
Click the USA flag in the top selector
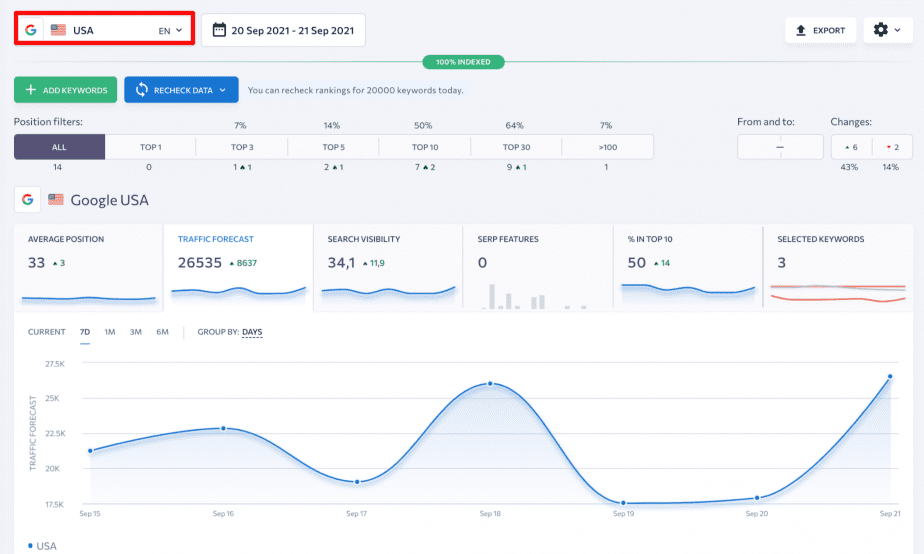[x=58, y=30]
